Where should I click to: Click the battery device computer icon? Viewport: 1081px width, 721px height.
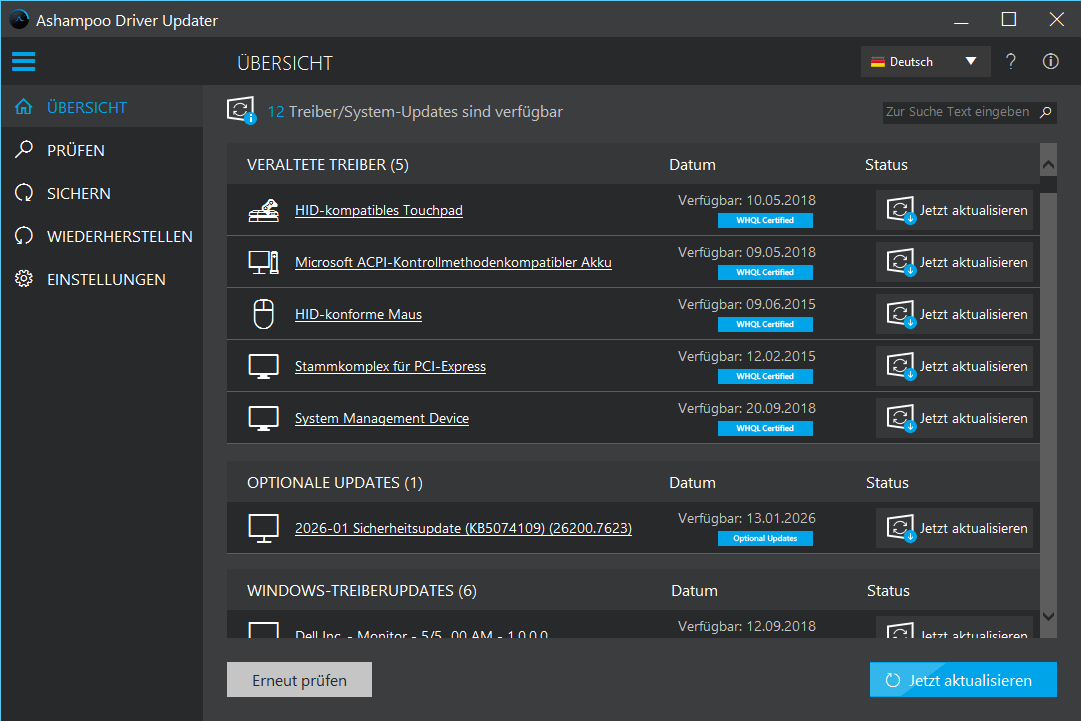click(x=263, y=263)
